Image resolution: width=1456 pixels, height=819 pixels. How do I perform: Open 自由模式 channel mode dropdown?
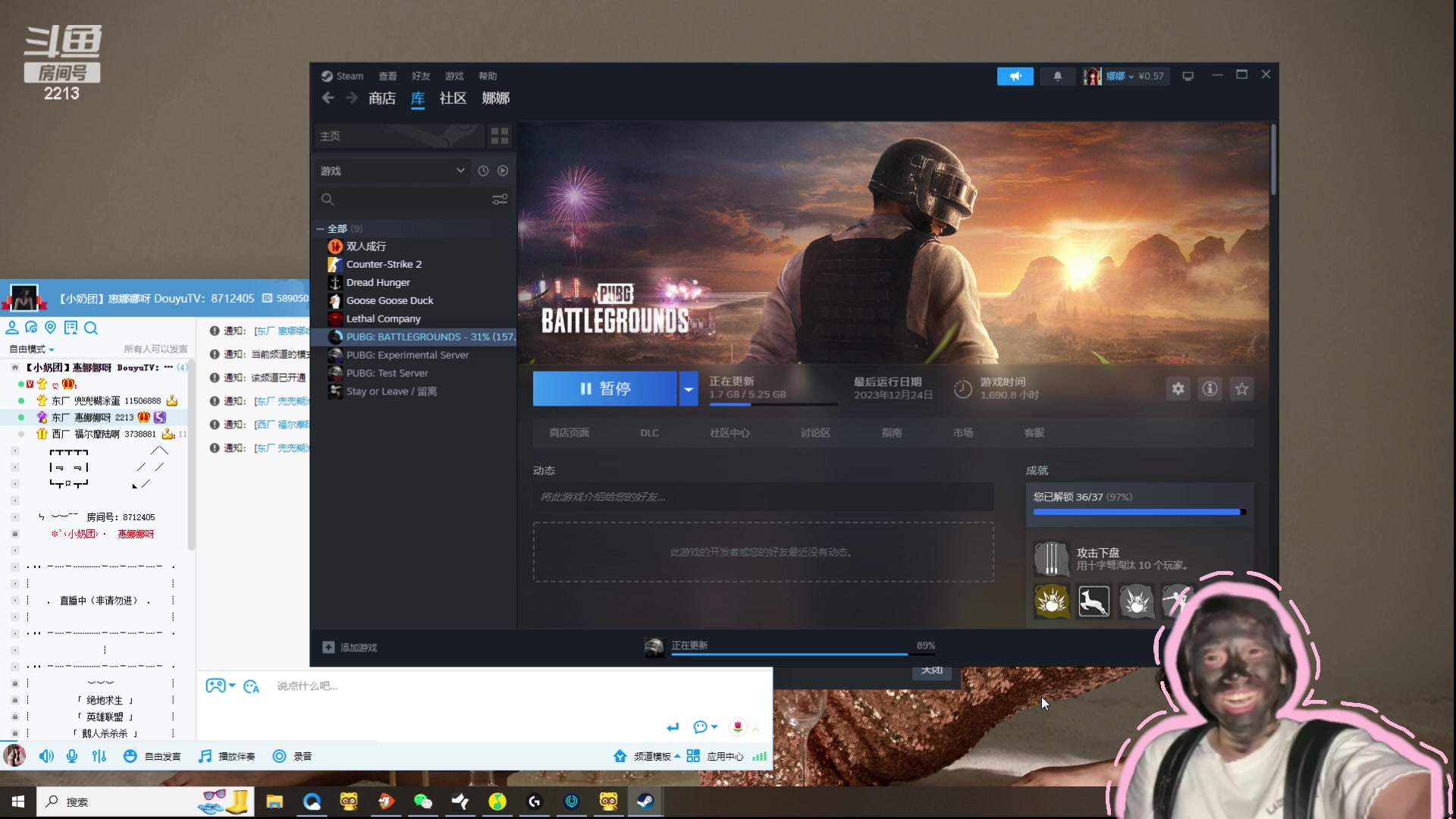pos(32,349)
